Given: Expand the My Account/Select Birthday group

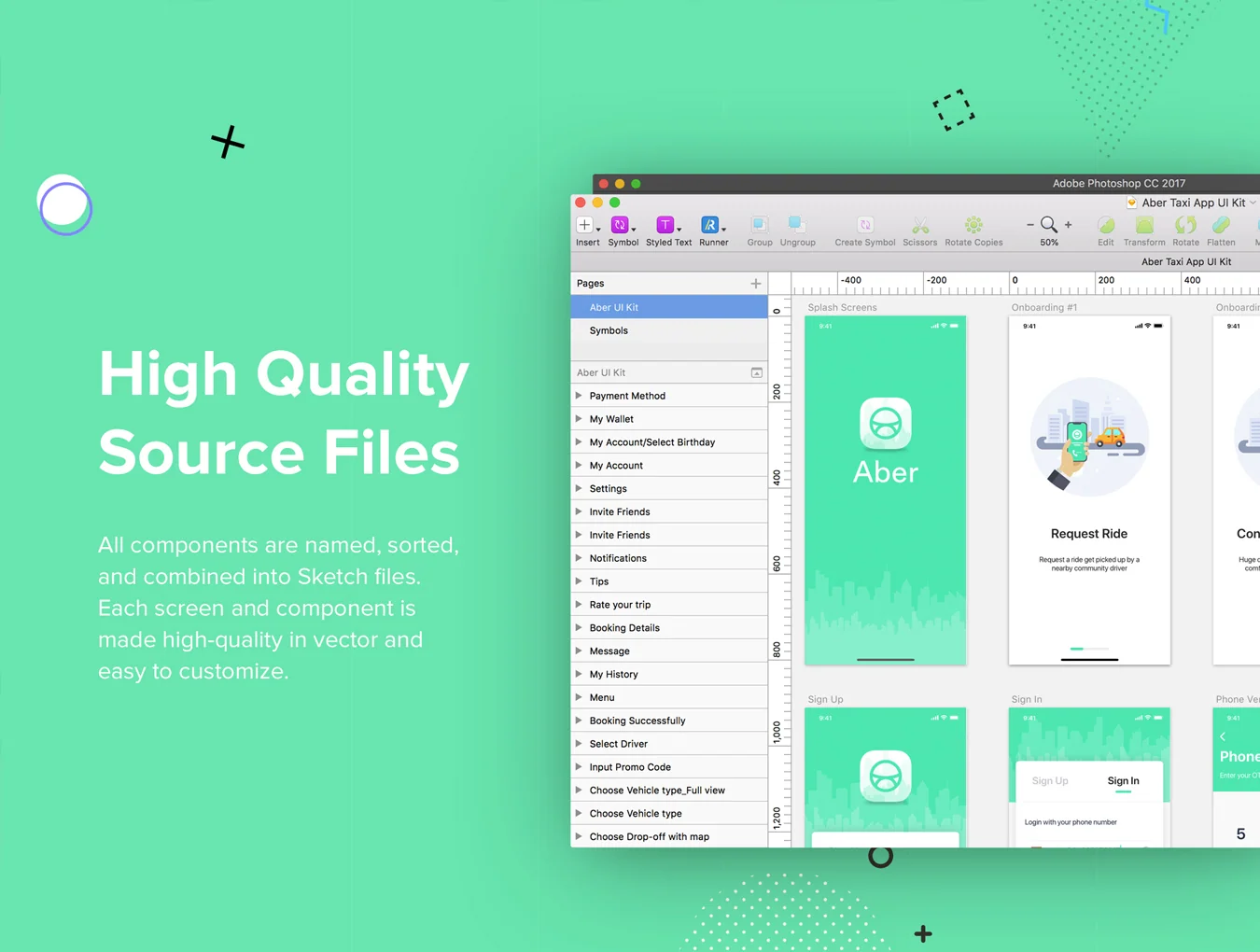Looking at the screenshot, I should pyautogui.click(x=579, y=442).
